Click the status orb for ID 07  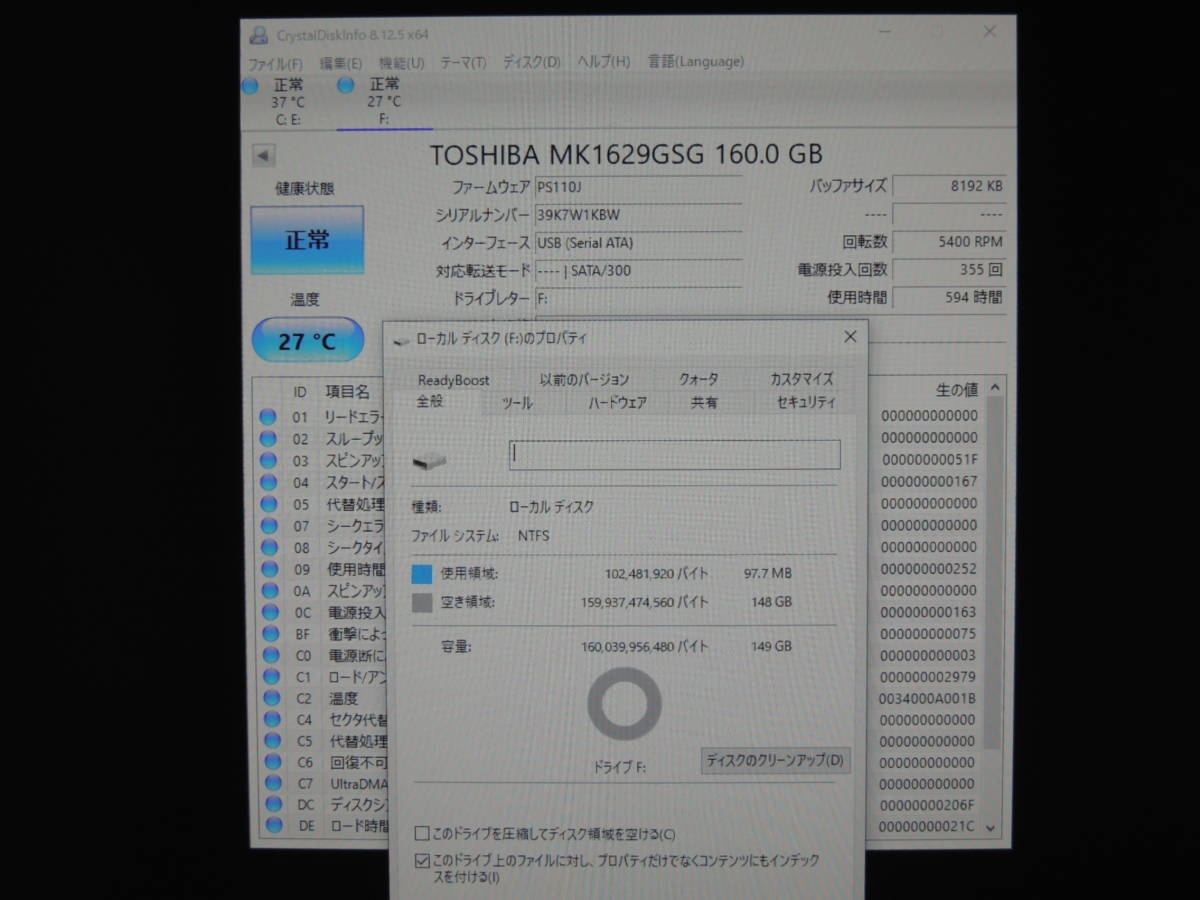coord(268,525)
